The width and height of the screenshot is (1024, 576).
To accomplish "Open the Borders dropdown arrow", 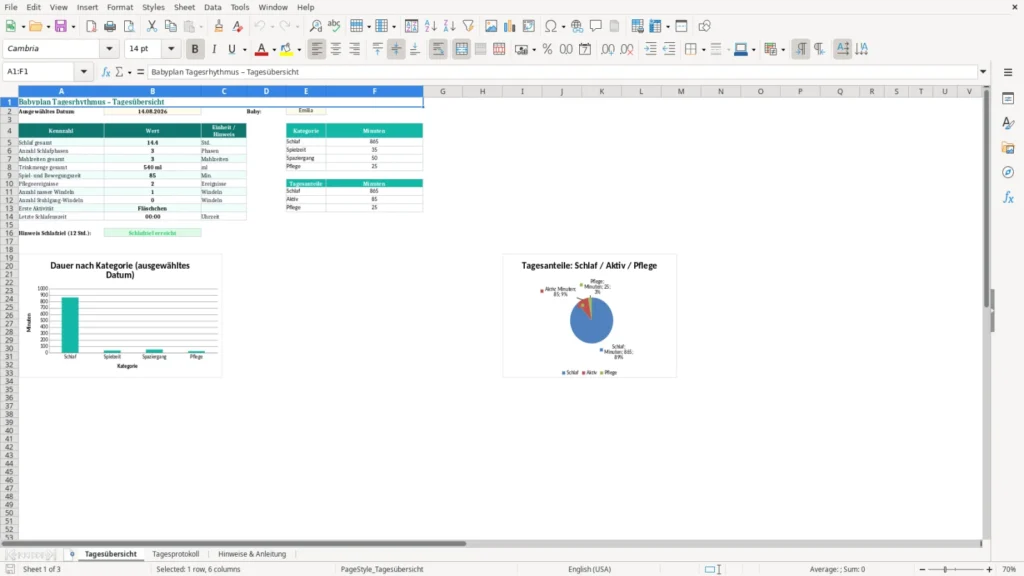I will click(703, 50).
